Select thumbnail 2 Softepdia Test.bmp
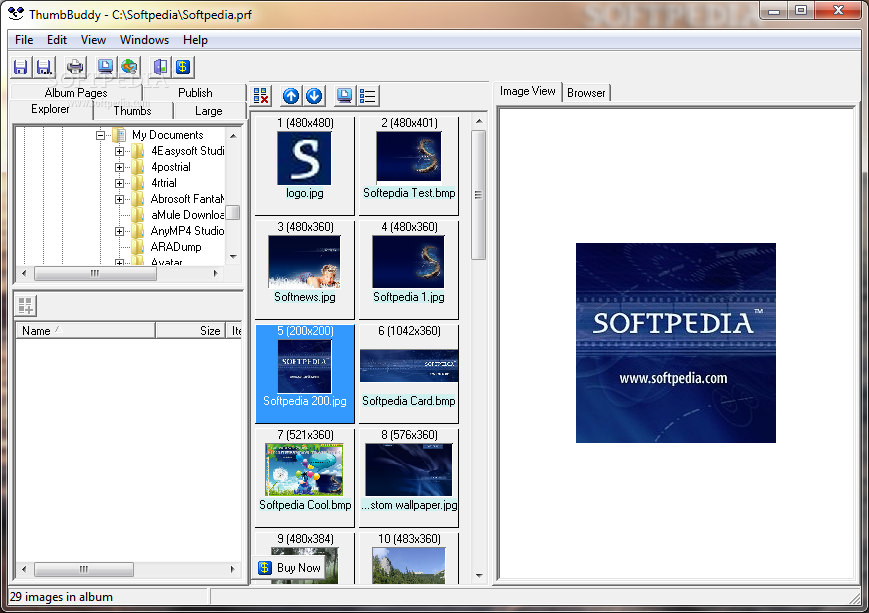This screenshot has width=869, height=613. (409, 164)
